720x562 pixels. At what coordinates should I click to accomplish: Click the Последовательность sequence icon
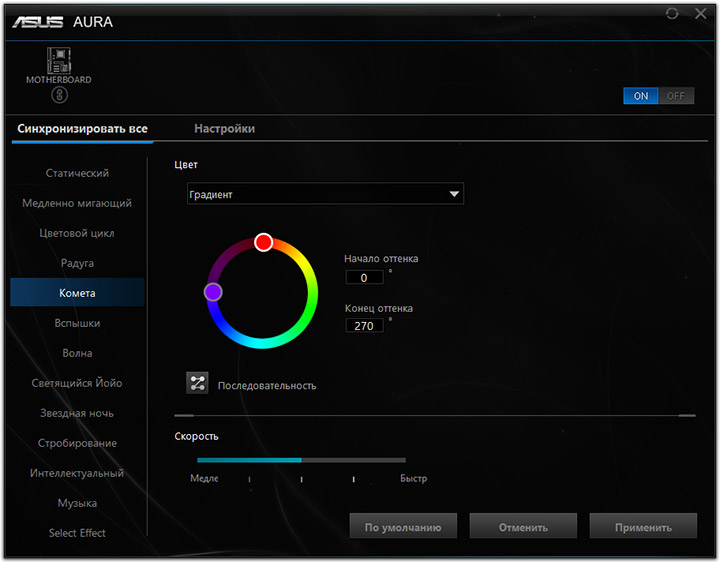click(197, 383)
